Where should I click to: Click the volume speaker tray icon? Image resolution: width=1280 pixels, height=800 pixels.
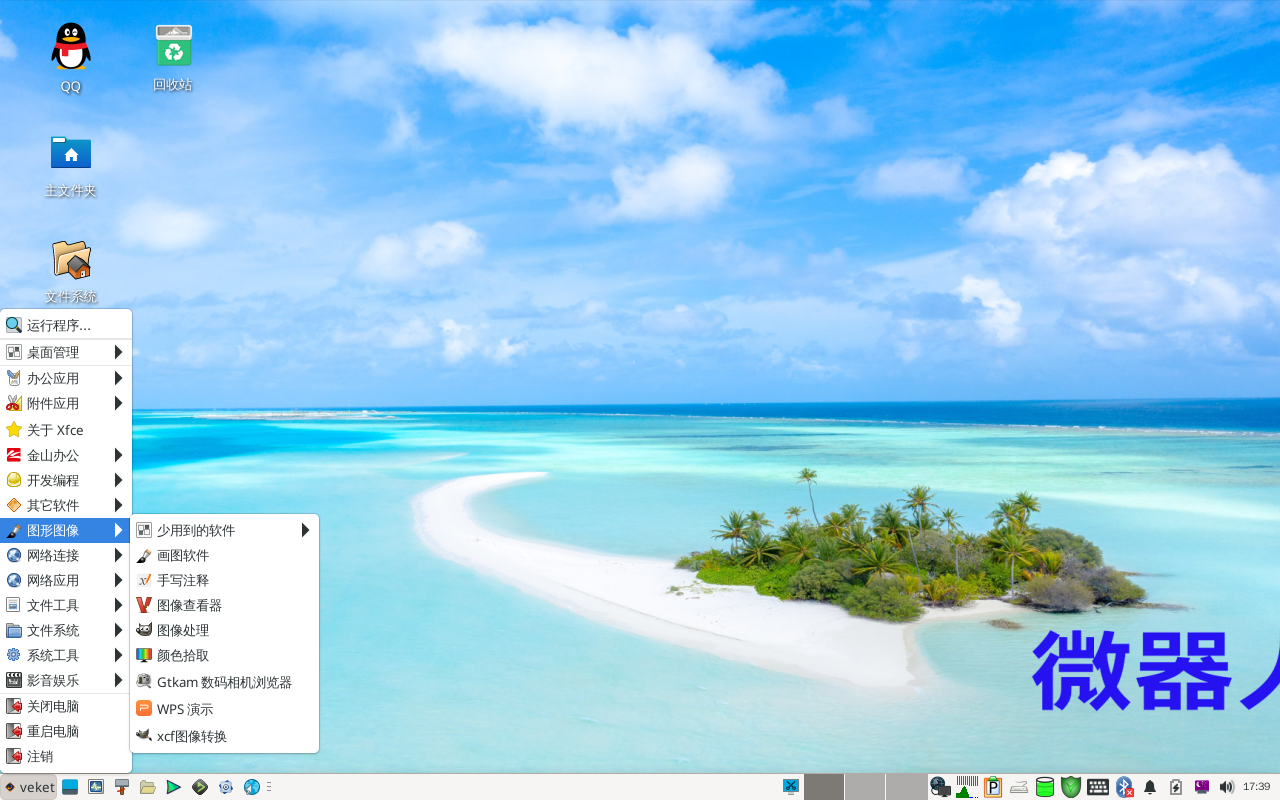(x=1226, y=787)
